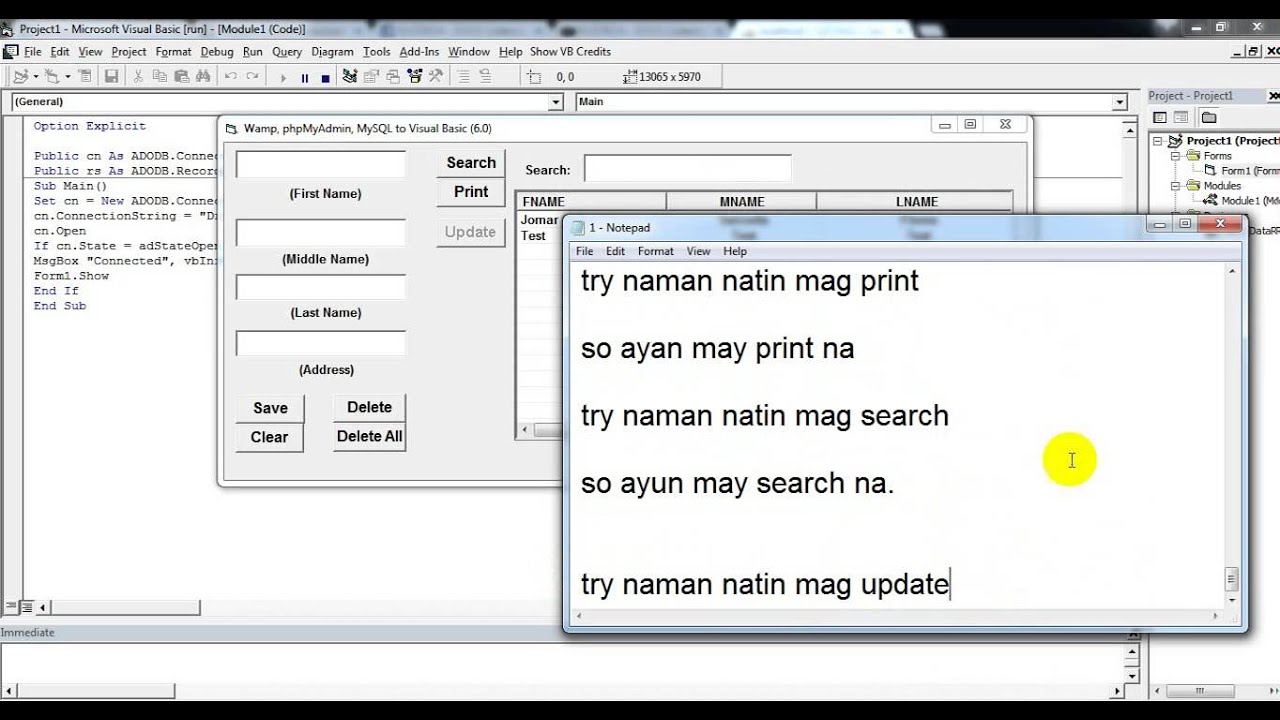This screenshot has width=1280, height=720.
Task: Click the LNAME column header
Action: pos(916,202)
